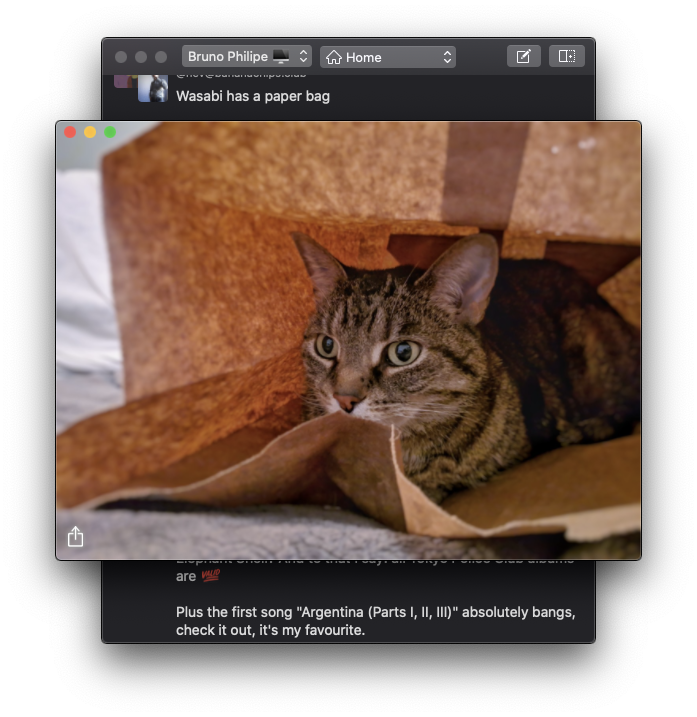Open the Home timeline selector dropdown
Image resolution: width=697 pixels, height=717 pixels.
[387, 57]
